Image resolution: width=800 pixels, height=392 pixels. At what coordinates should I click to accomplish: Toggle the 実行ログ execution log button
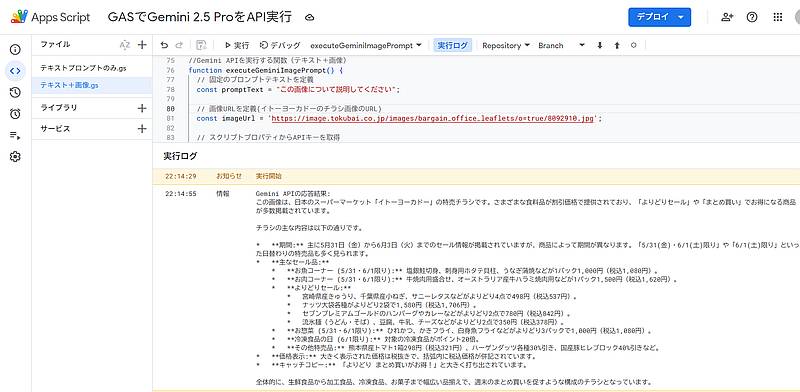tap(453, 45)
